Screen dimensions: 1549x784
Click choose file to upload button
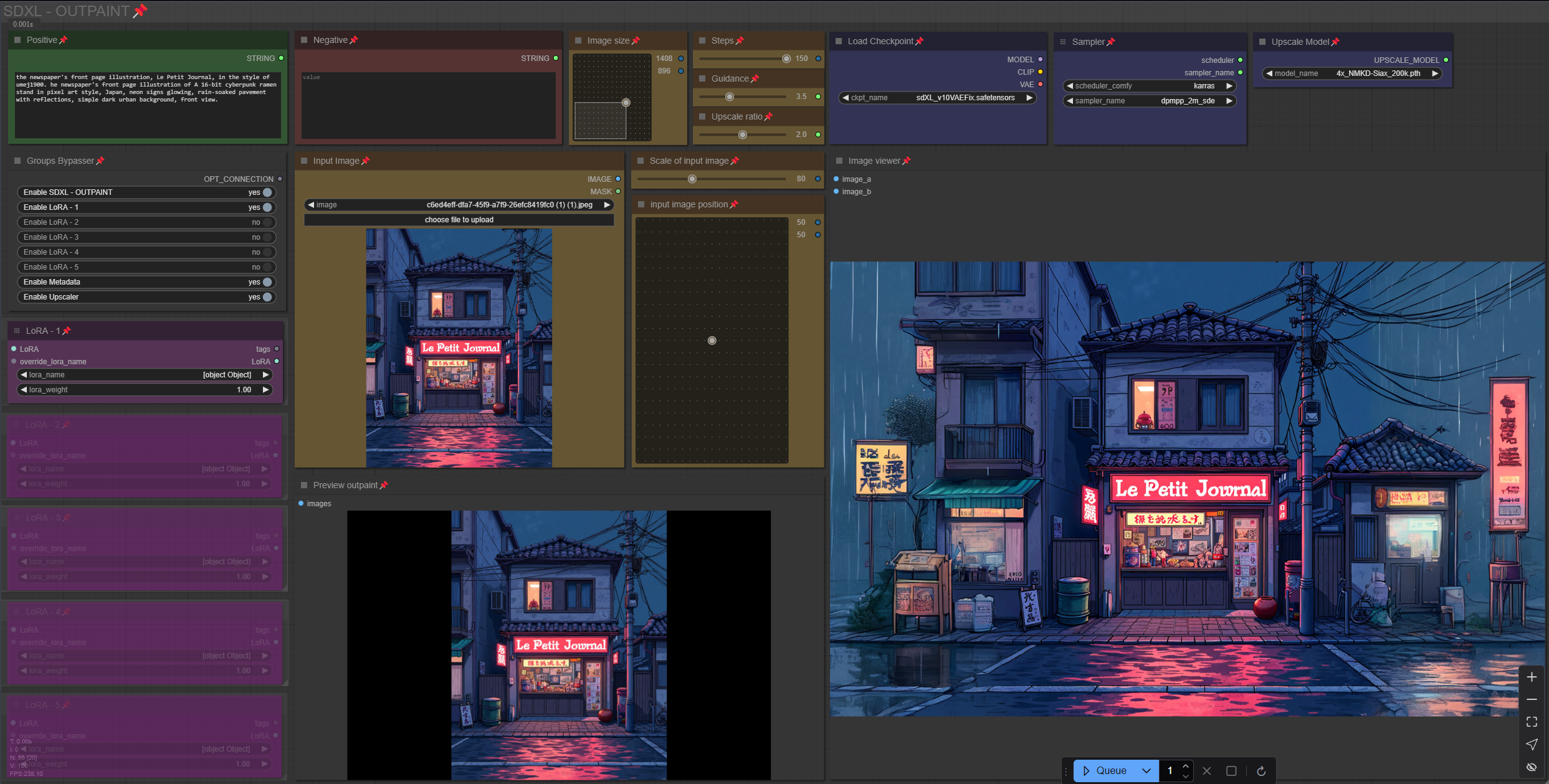point(459,220)
